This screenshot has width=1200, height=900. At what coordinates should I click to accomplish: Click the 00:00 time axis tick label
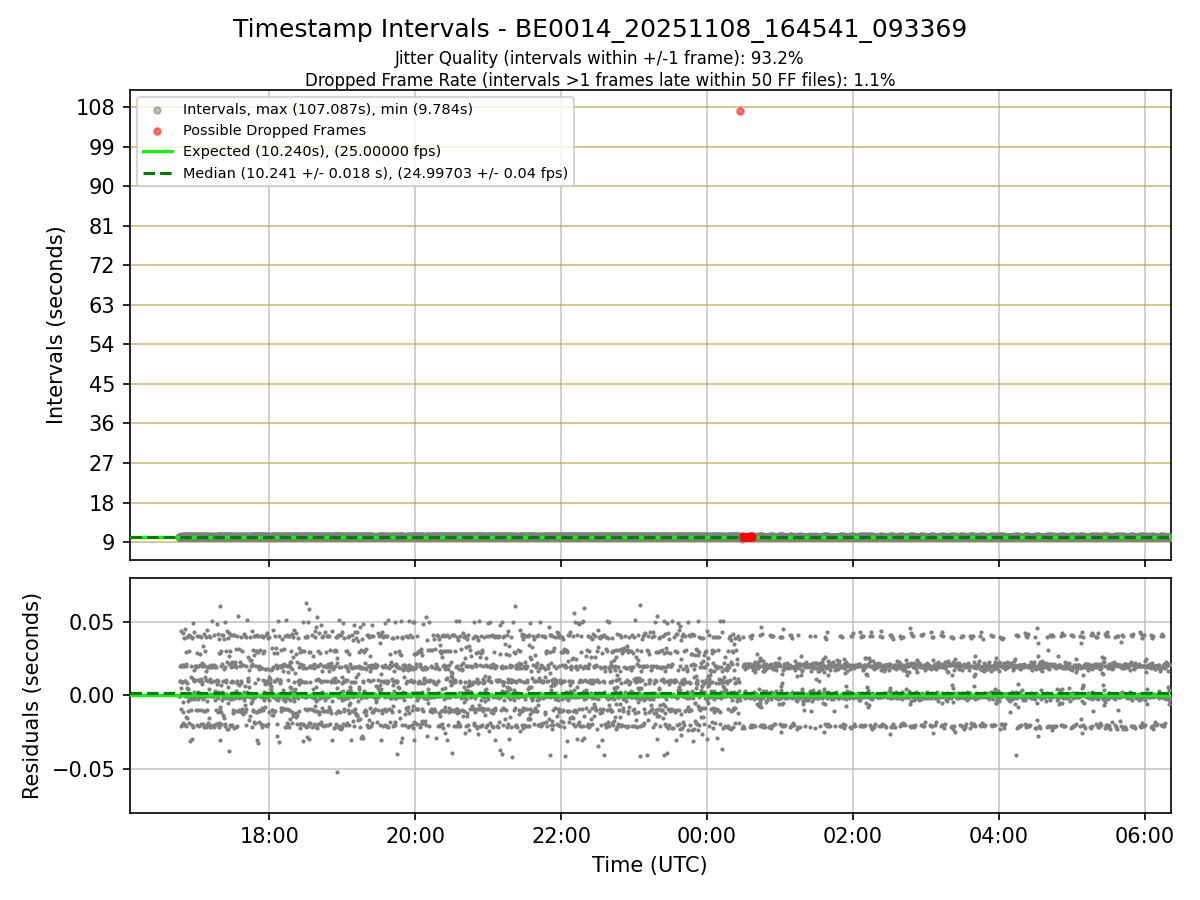(707, 836)
